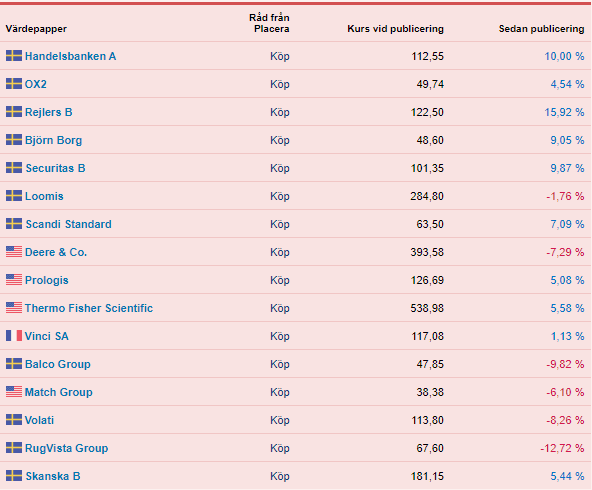The image size is (592, 490).
Task: Click the flag beside RugVista Group
Action: [x=14, y=448]
